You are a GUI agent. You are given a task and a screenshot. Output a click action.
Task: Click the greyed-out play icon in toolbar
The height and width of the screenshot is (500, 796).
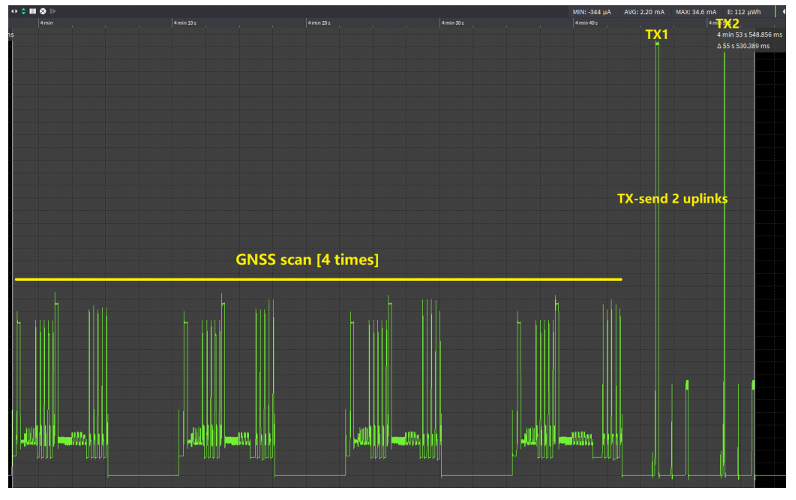[53, 11]
